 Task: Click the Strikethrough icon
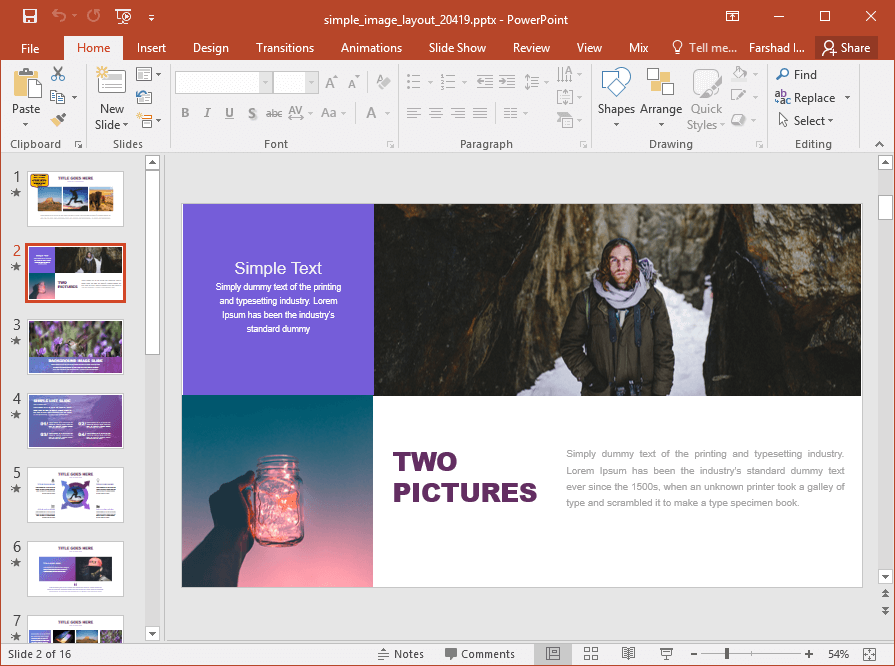point(275,113)
